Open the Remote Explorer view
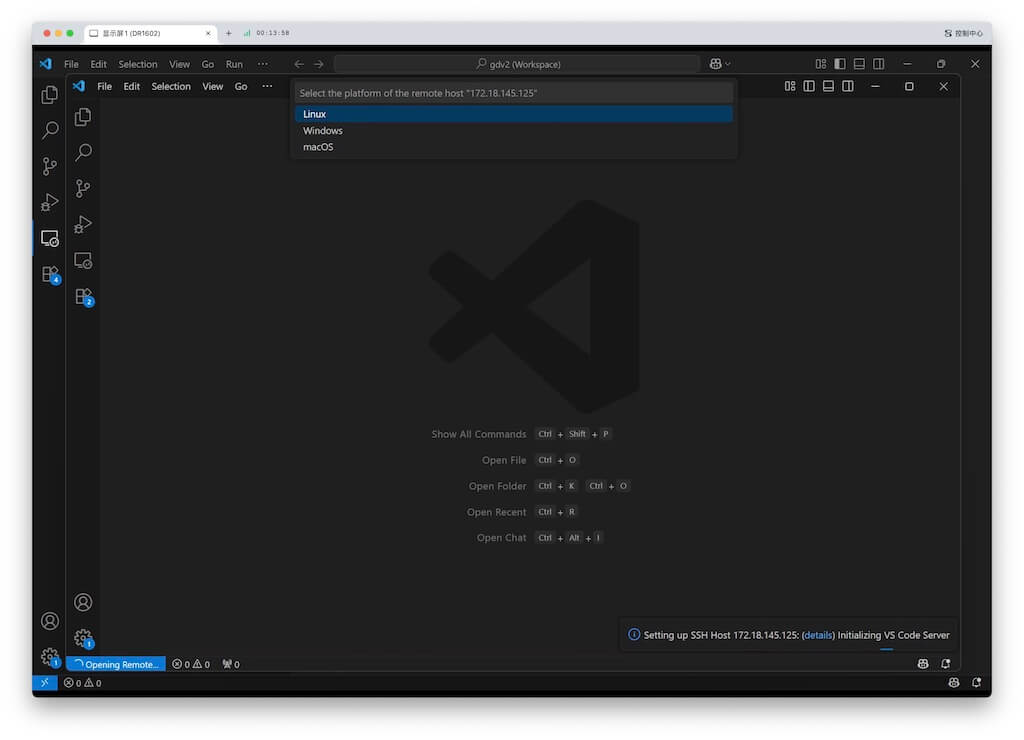1024x740 pixels. (83, 260)
